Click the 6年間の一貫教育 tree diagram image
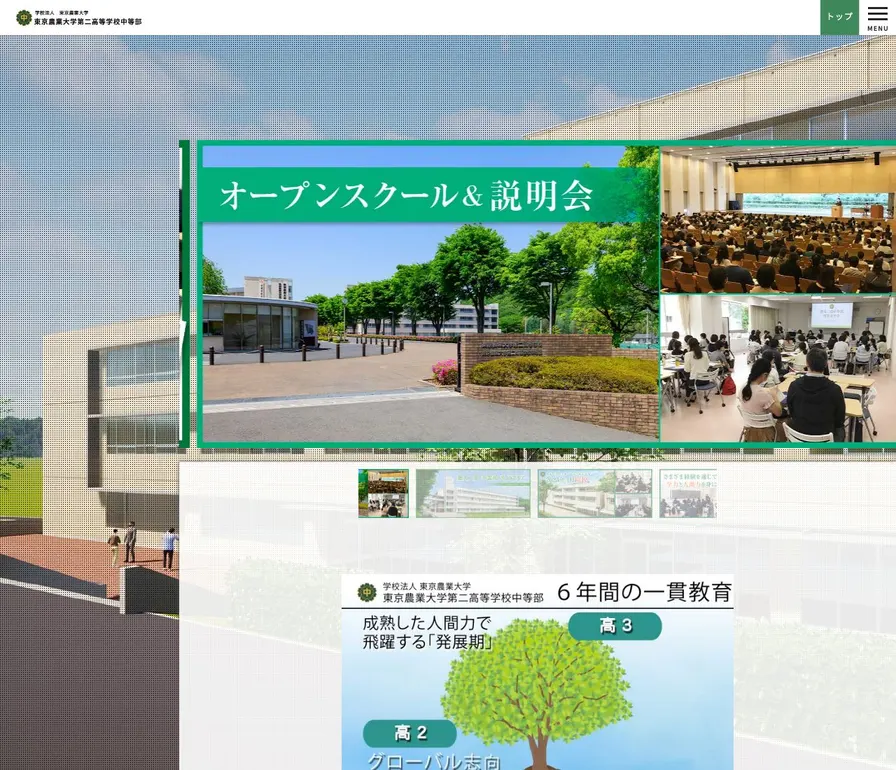896x770 pixels. pyautogui.click(x=538, y=672)
